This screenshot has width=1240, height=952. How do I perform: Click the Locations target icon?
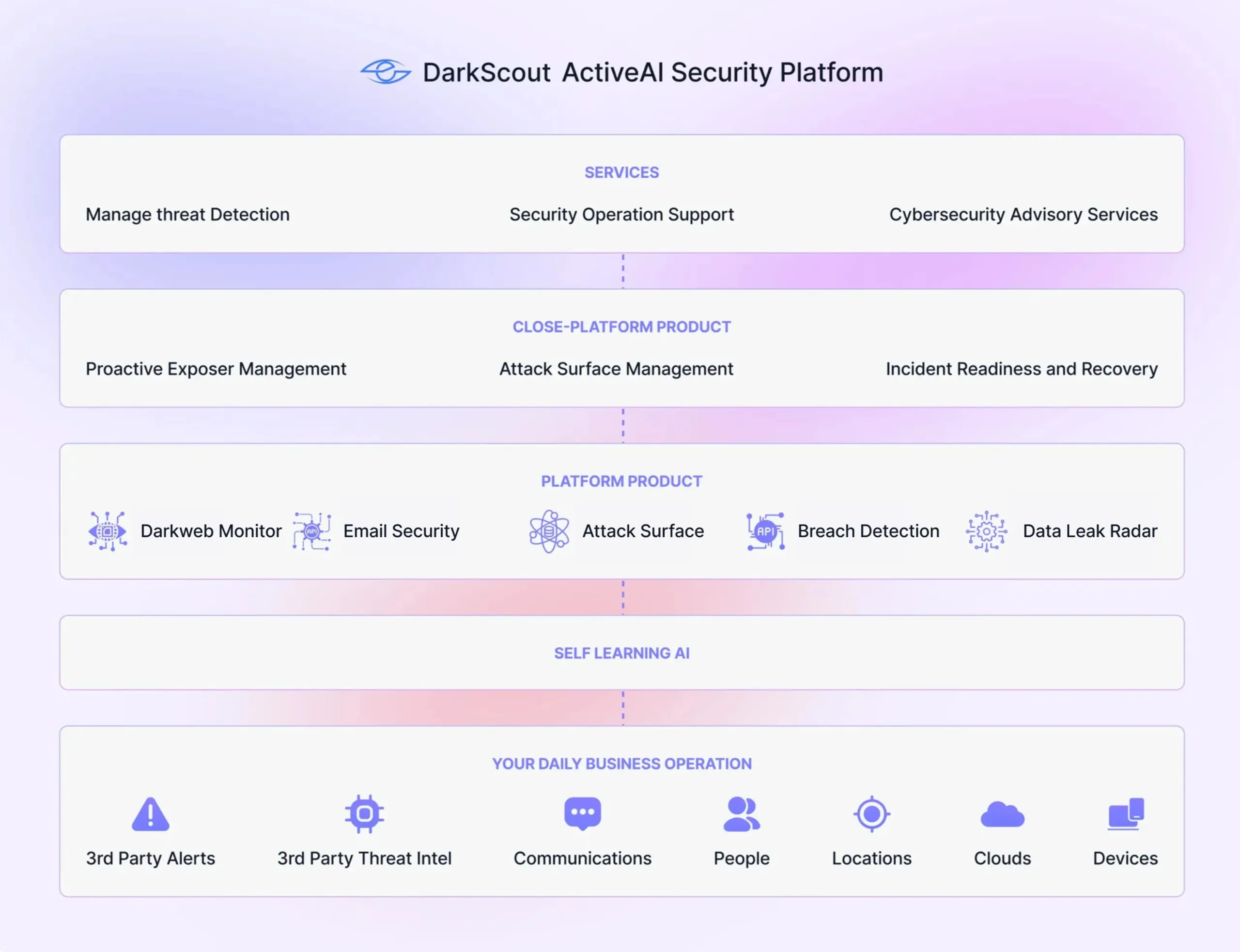[872, 814]
